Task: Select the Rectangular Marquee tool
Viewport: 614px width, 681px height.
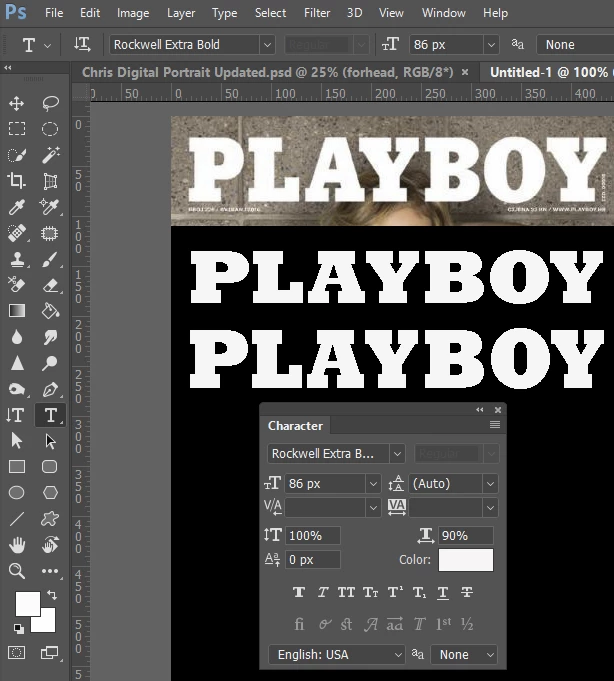Action: [17, 129]
